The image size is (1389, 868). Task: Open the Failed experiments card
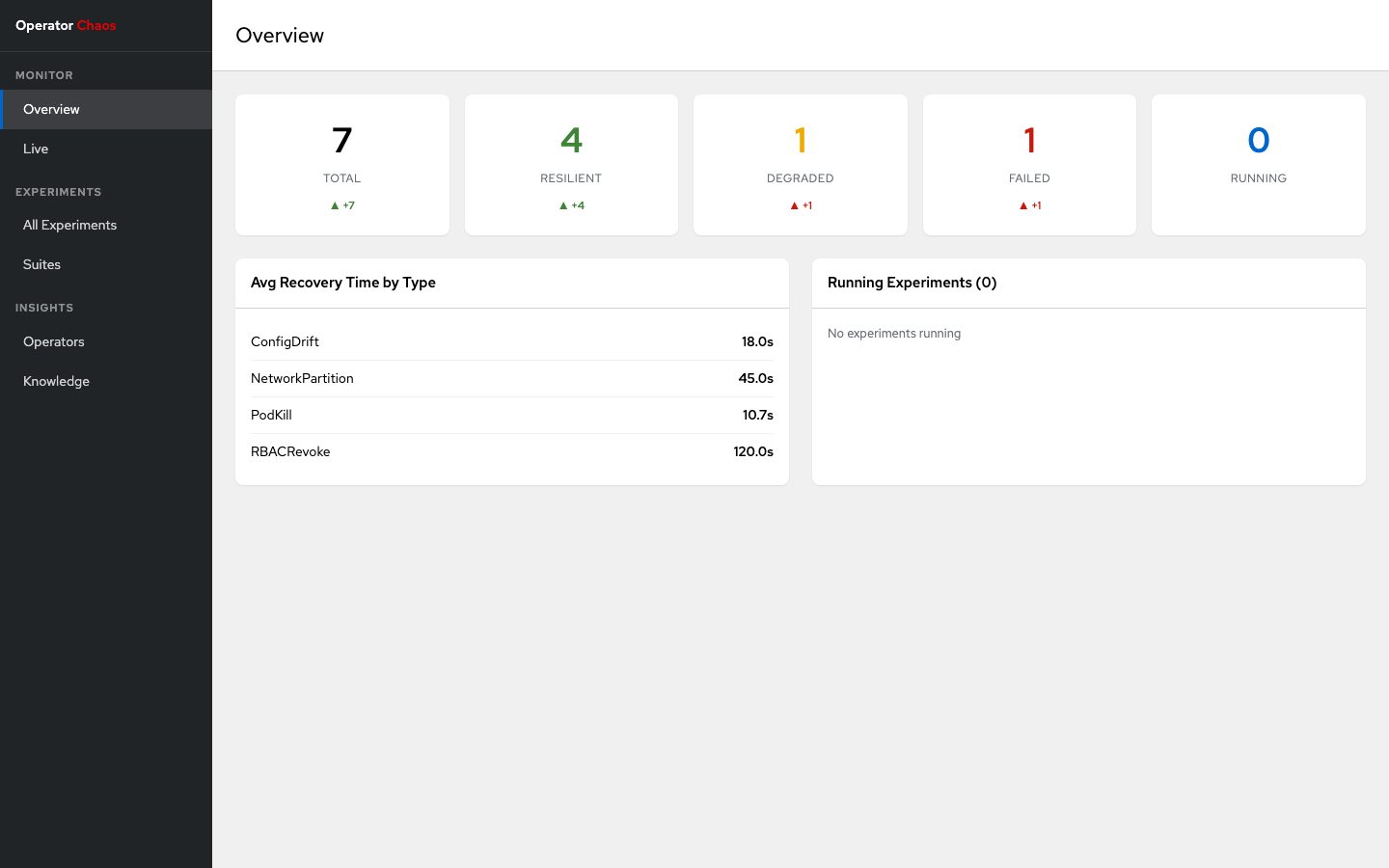(x=1029, y=164)
